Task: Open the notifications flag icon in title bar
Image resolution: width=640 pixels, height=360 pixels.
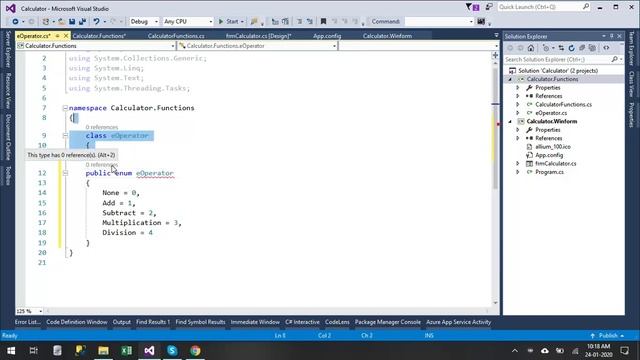Action: pyautogui.click(x=473, y=7)
